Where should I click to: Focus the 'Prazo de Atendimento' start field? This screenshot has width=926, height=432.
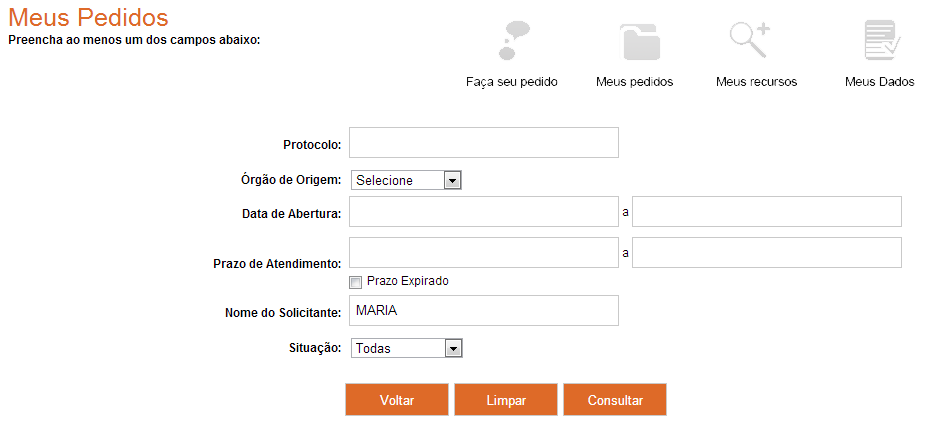coord(484,253)
